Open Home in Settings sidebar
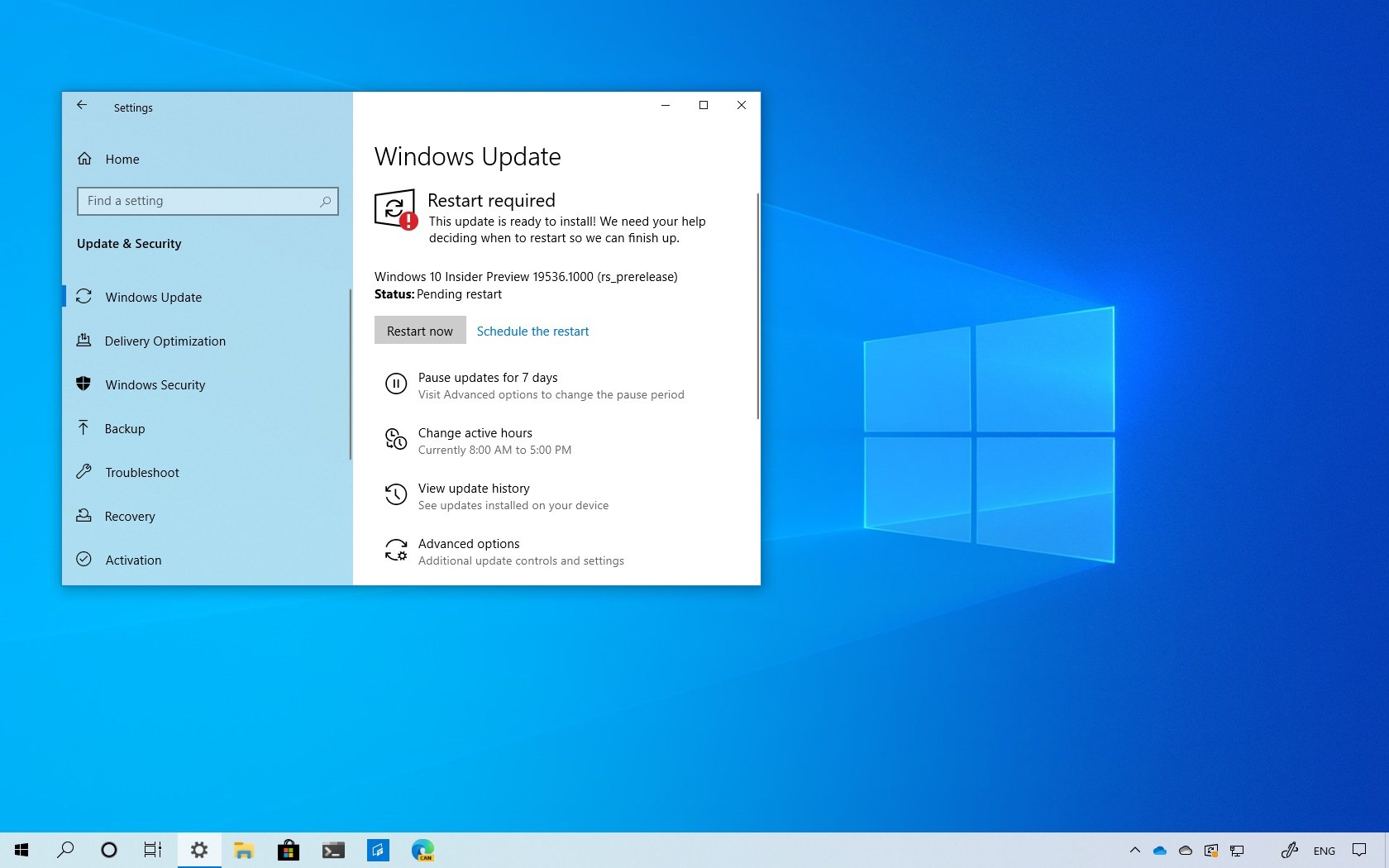1389x868 pixels. tap(122, 159)
